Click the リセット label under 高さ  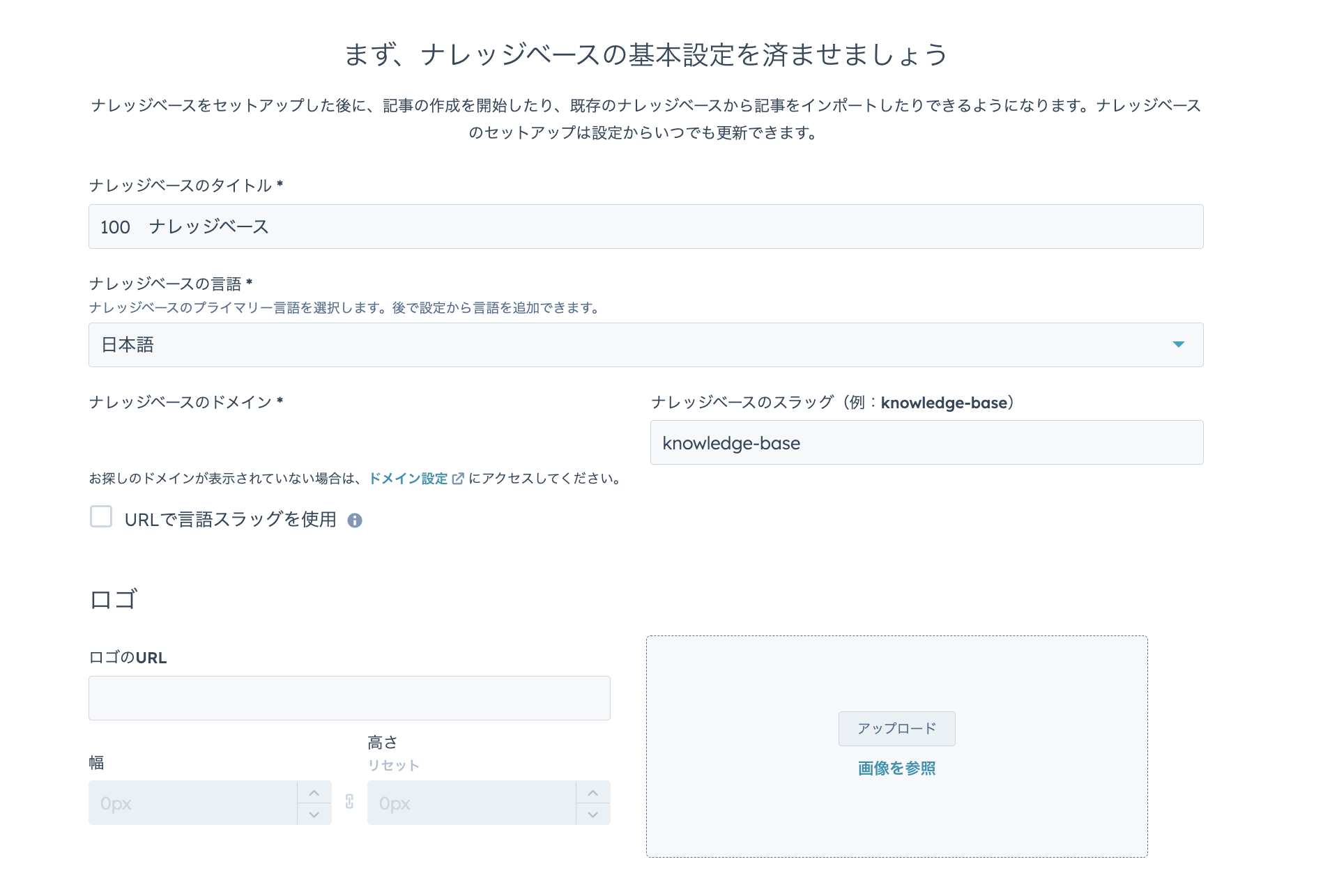[x=393, y=764]
